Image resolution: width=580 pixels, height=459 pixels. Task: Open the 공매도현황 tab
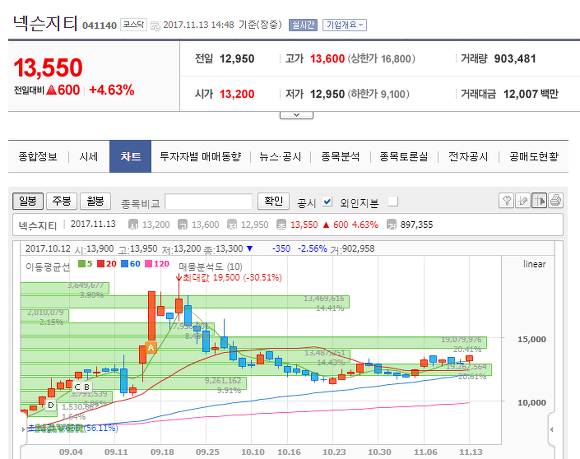534,156
